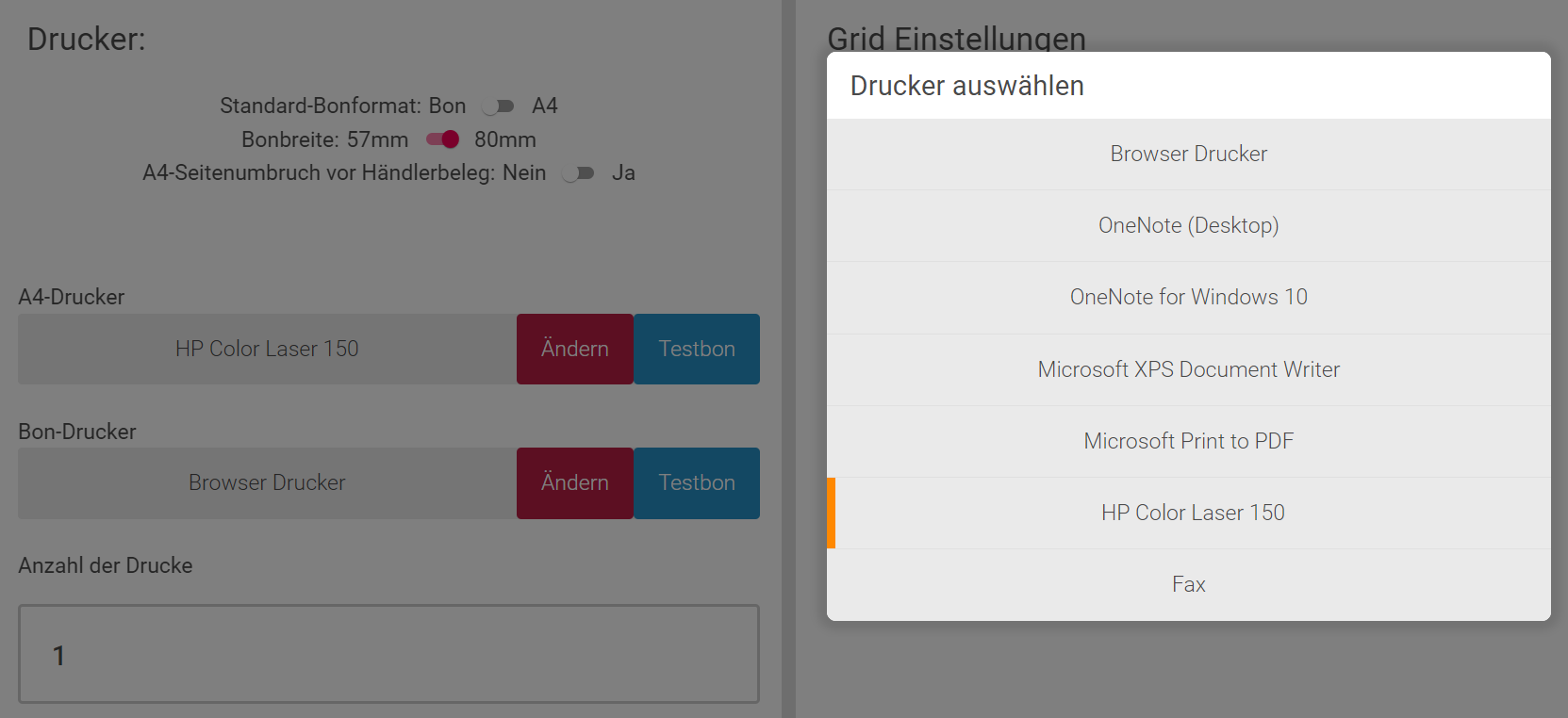Click the A4-Drucker HP Color Laser 150 field
Image resolution: width=1568 pixels, height=718 pixels.
point(267,349)
